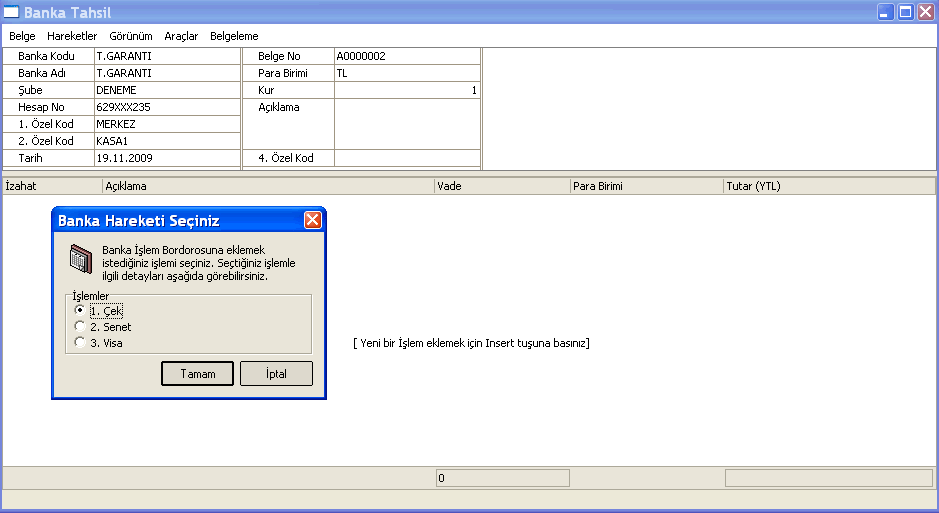Click the ledger icon in the dialog
The height and width of the screenshot is (513, 939).
point(81,259)
